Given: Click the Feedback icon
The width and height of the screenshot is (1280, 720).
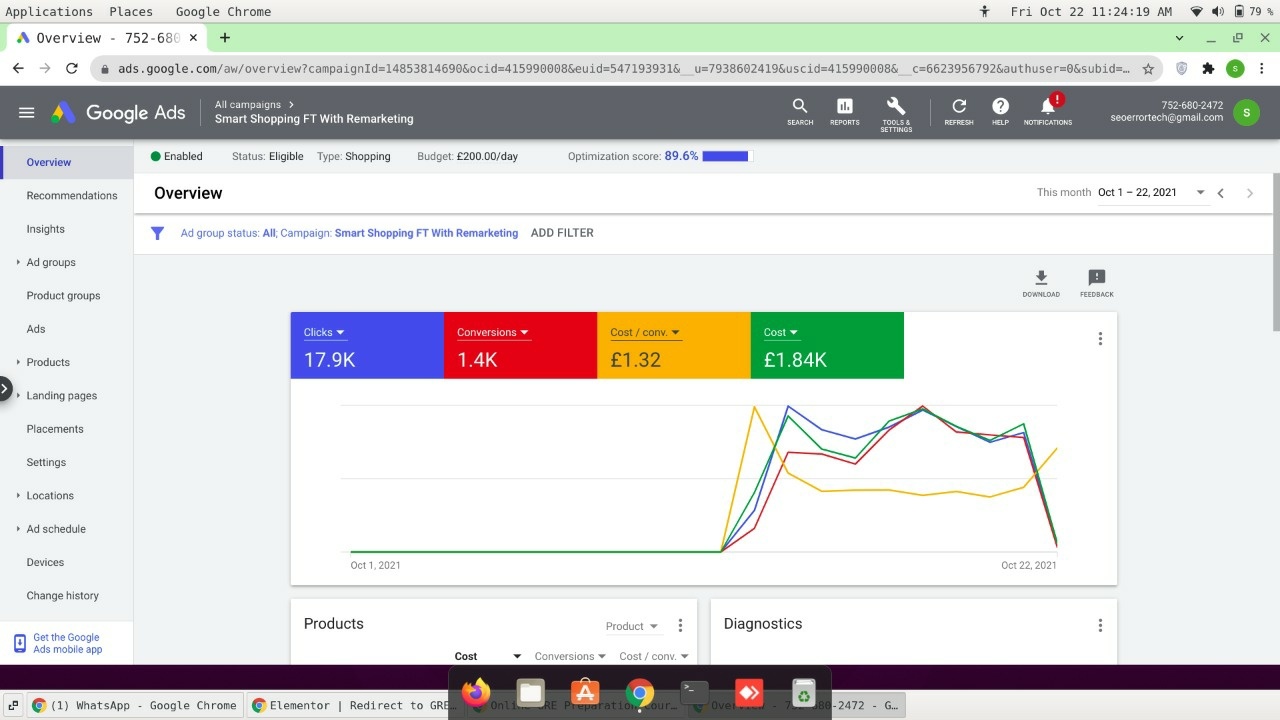Looking at the screenshot, I should [x=1097, y=283].
